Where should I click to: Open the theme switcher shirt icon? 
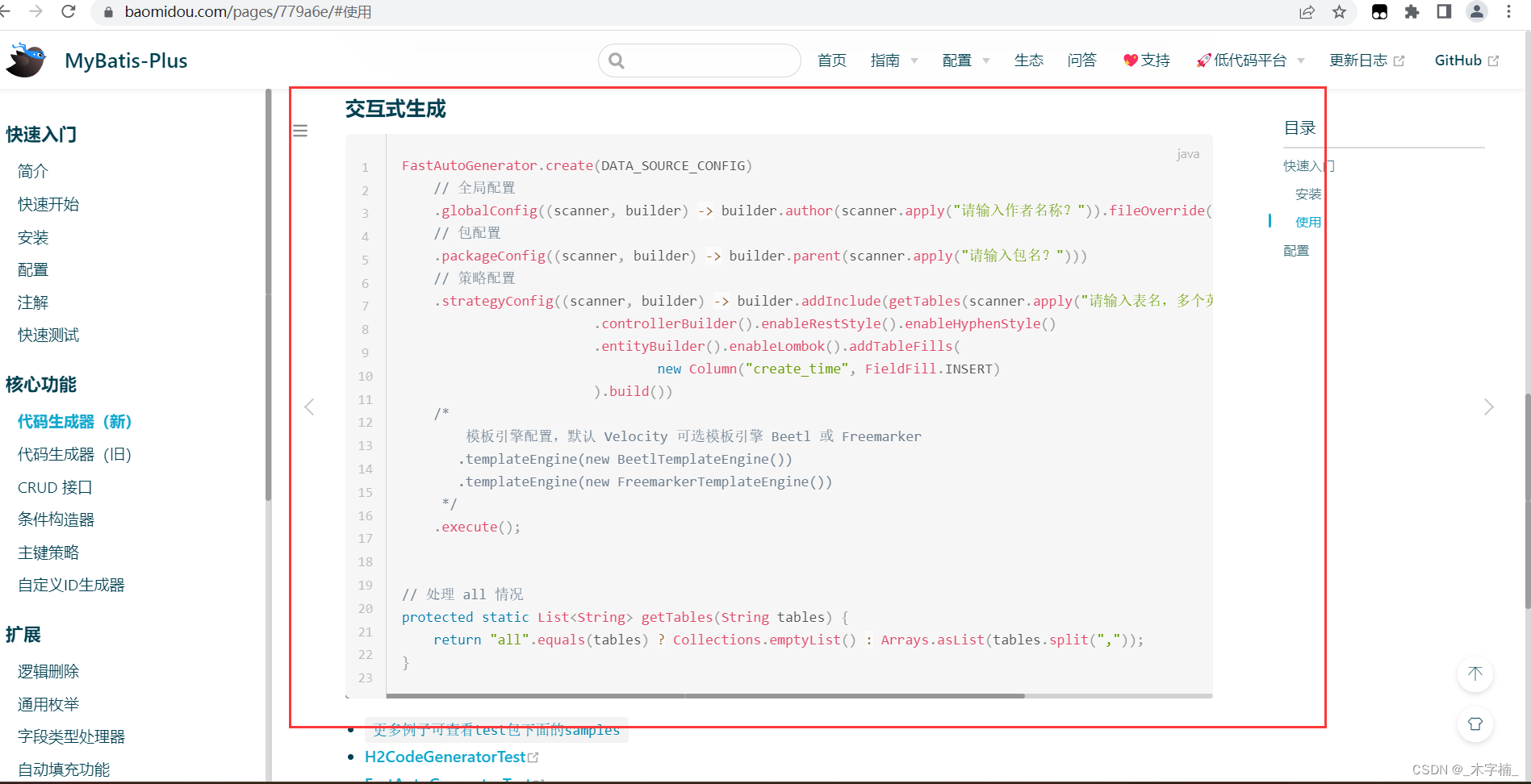(x=1475, y=724)
